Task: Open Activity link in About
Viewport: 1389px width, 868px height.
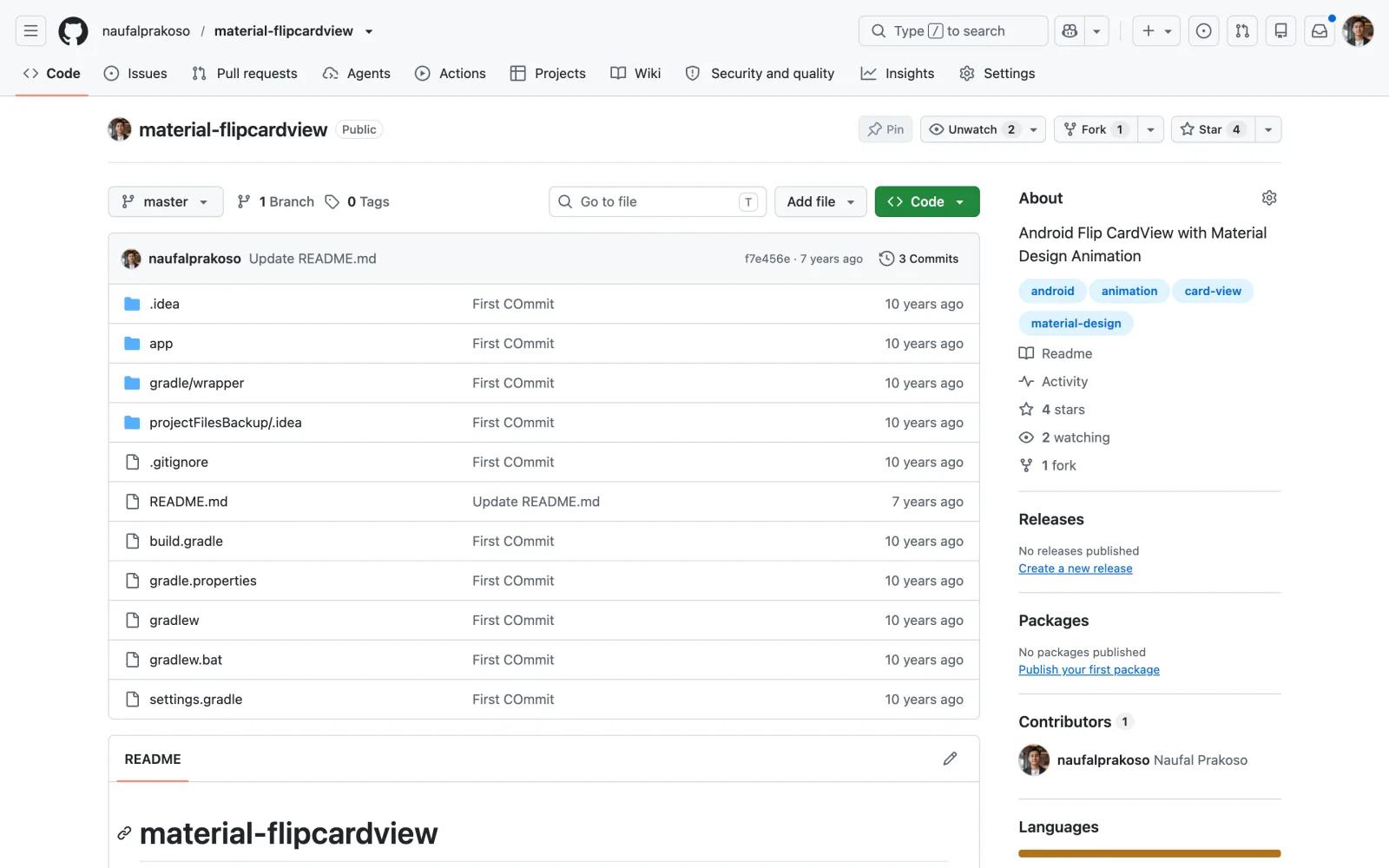Action: [x=1053, y=382]
